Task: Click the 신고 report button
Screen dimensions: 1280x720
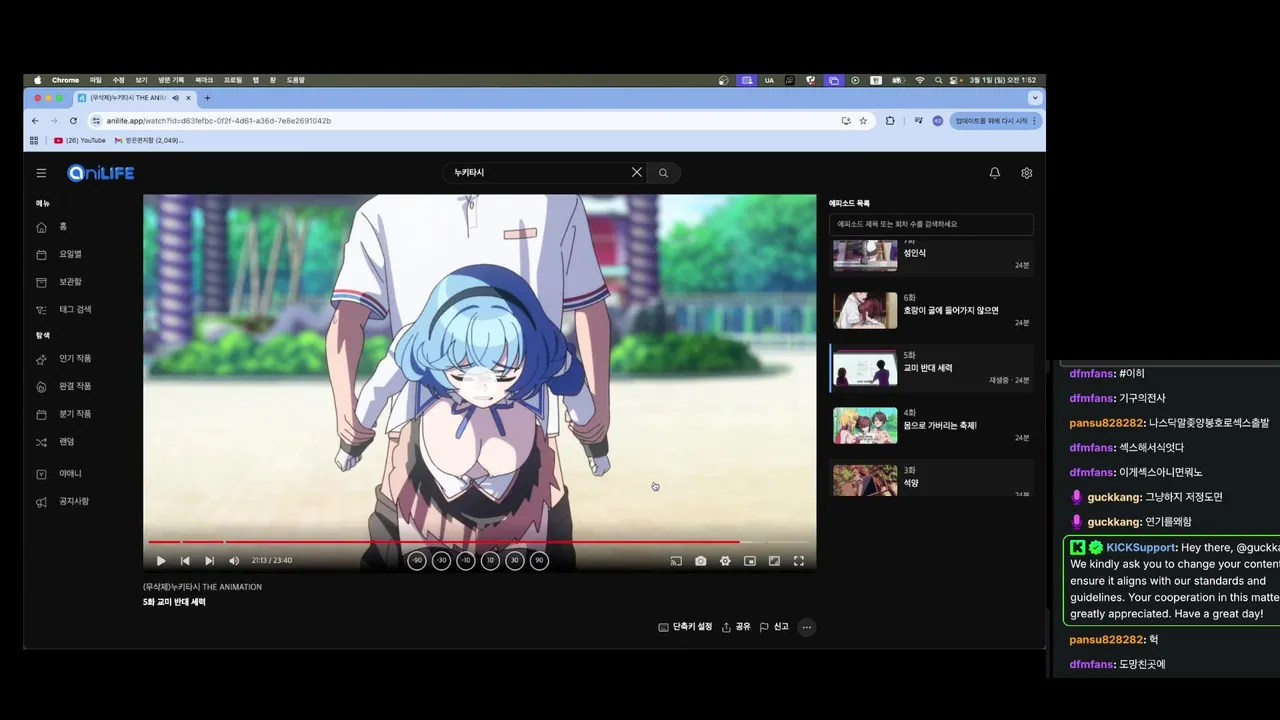Action: 774,627
